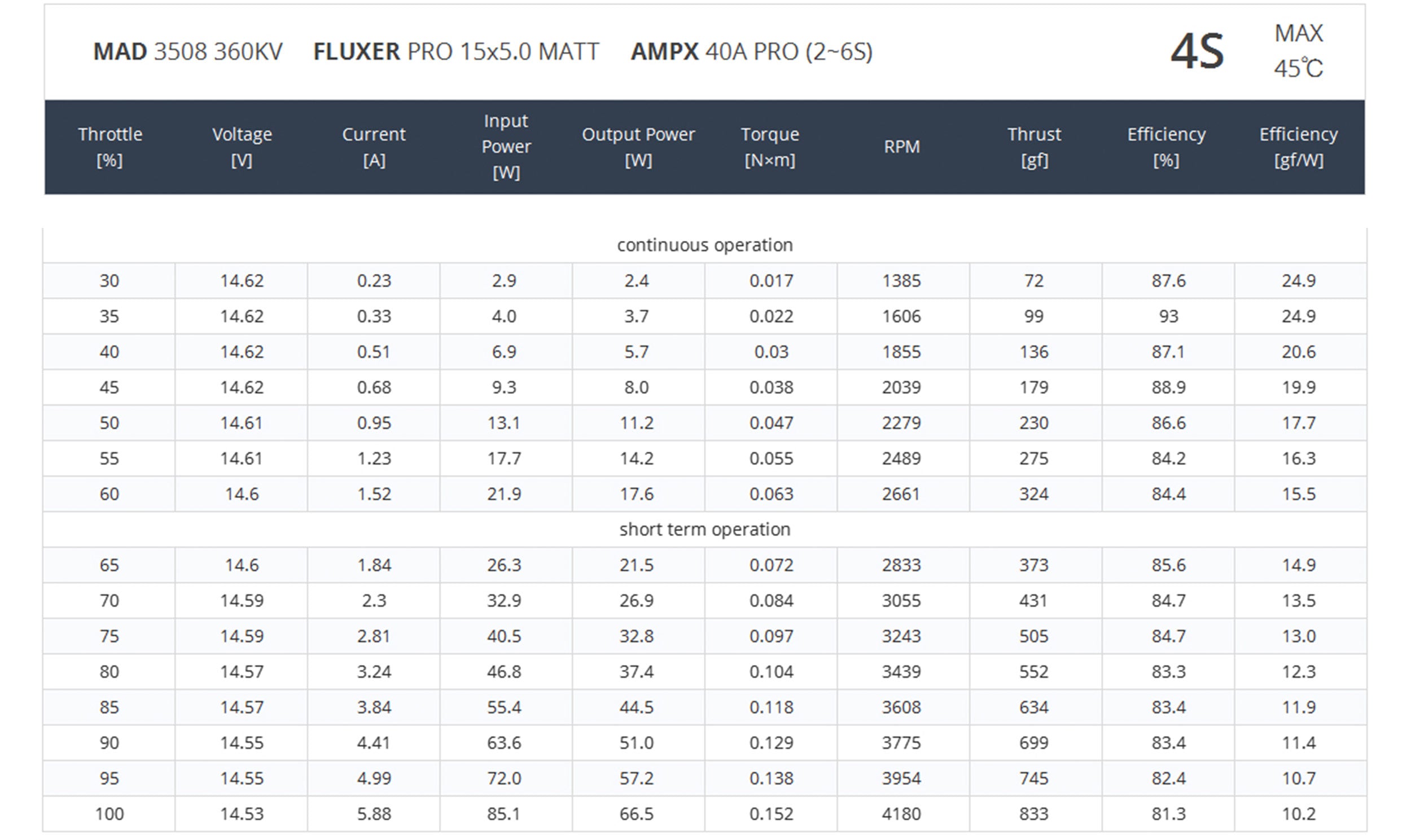This screenshot has height=840, width=1411.
Task: Click the Output Power [W] column header
Action: coord(638,147)
